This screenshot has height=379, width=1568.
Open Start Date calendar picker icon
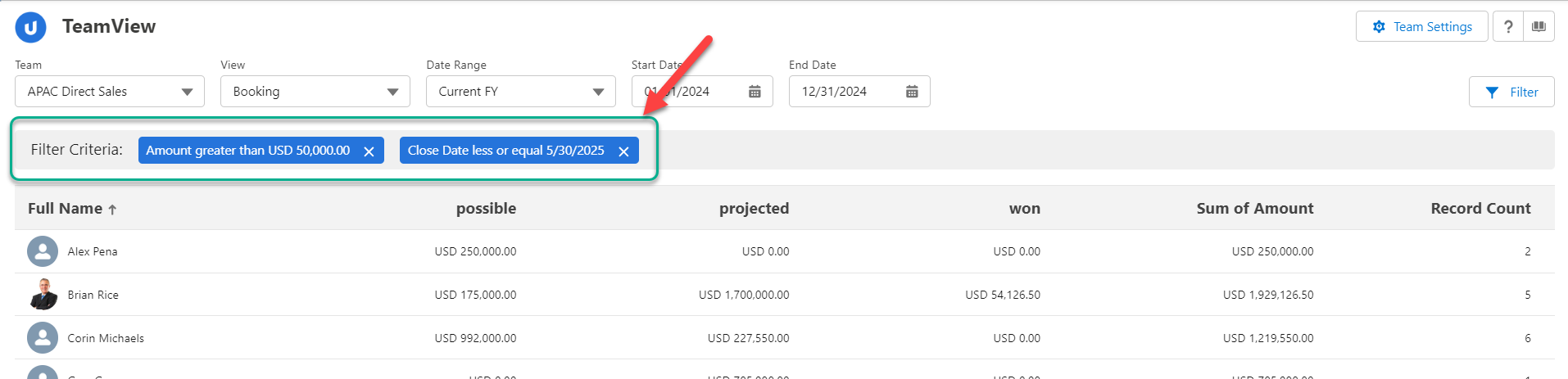click(x=755, y=92)
